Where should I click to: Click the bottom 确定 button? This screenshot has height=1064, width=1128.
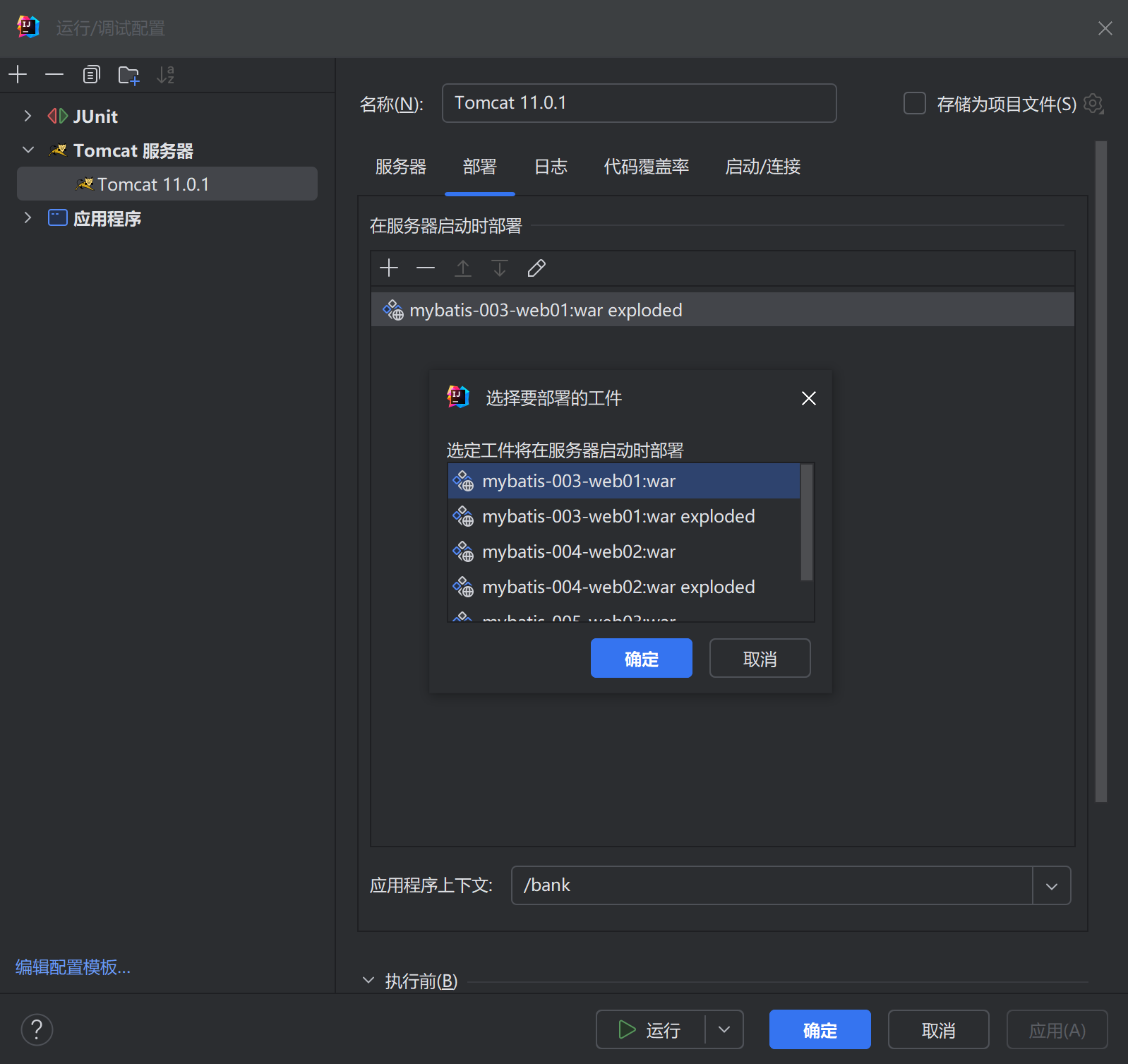click(820, 1029)
